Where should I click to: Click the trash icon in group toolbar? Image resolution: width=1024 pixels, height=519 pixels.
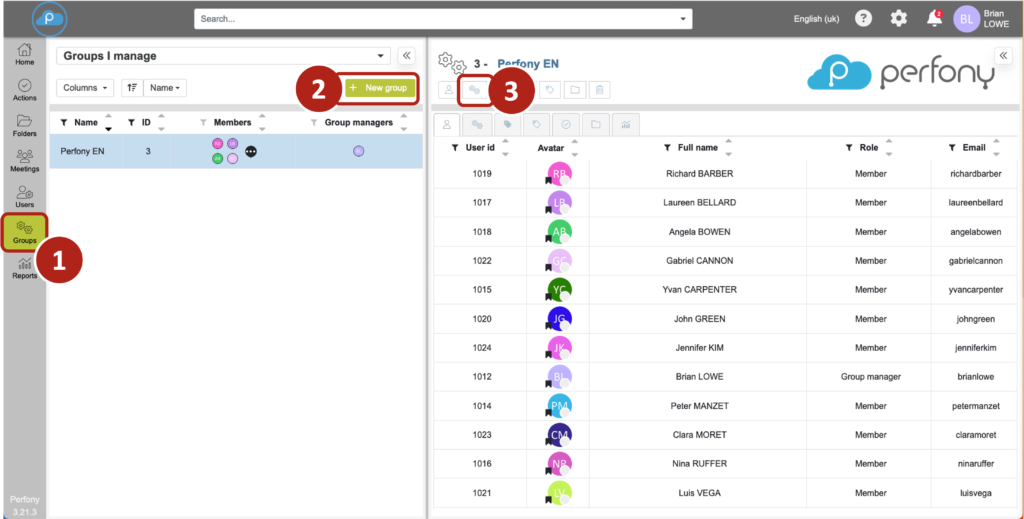click(x=599, y=90)
